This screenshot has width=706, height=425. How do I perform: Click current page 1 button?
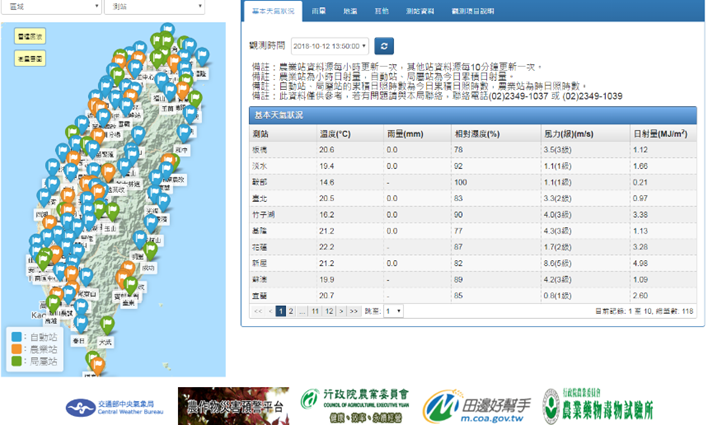point(281,311)
